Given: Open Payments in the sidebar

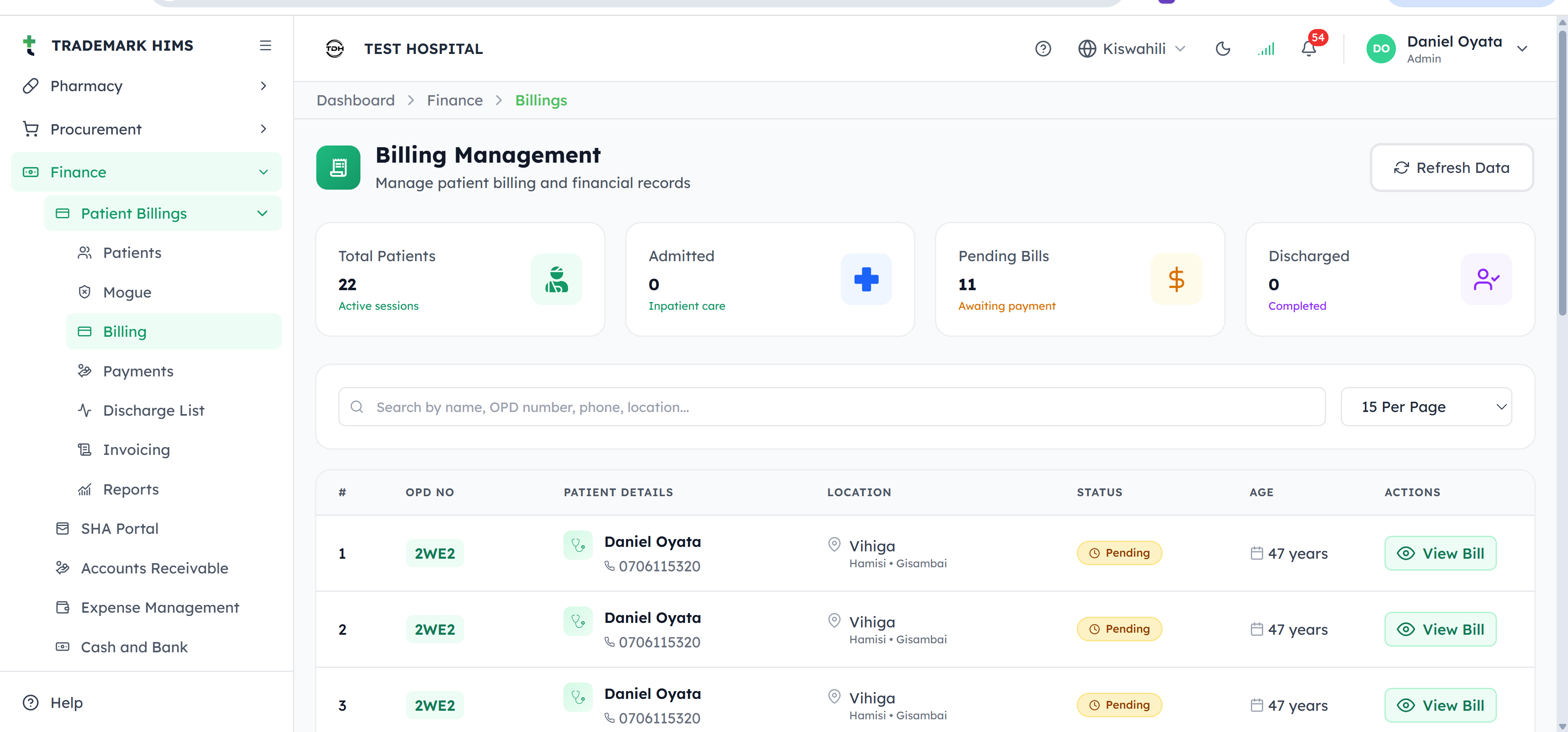Looking at the screenshot, I should tap(174, 372).
